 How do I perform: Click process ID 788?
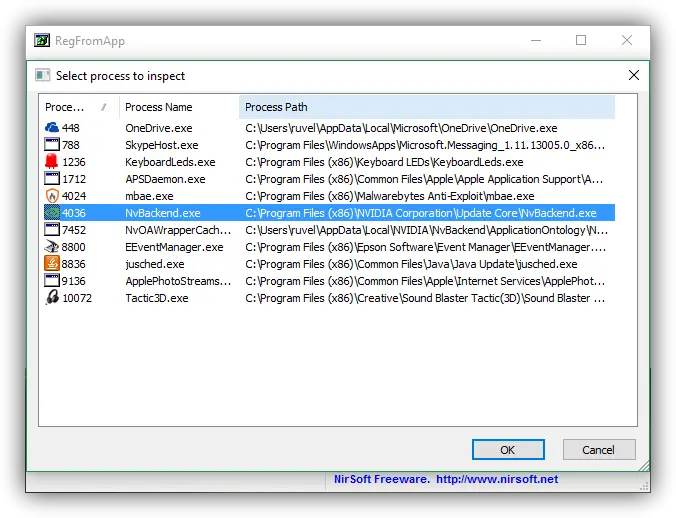[71, 145]
